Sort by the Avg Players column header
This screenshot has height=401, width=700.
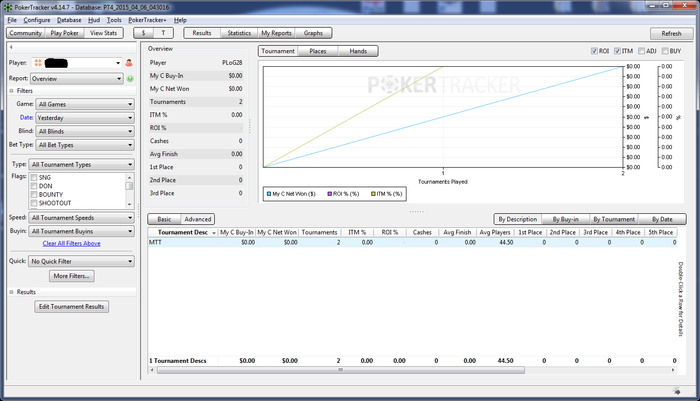click(x=495, y=232)
